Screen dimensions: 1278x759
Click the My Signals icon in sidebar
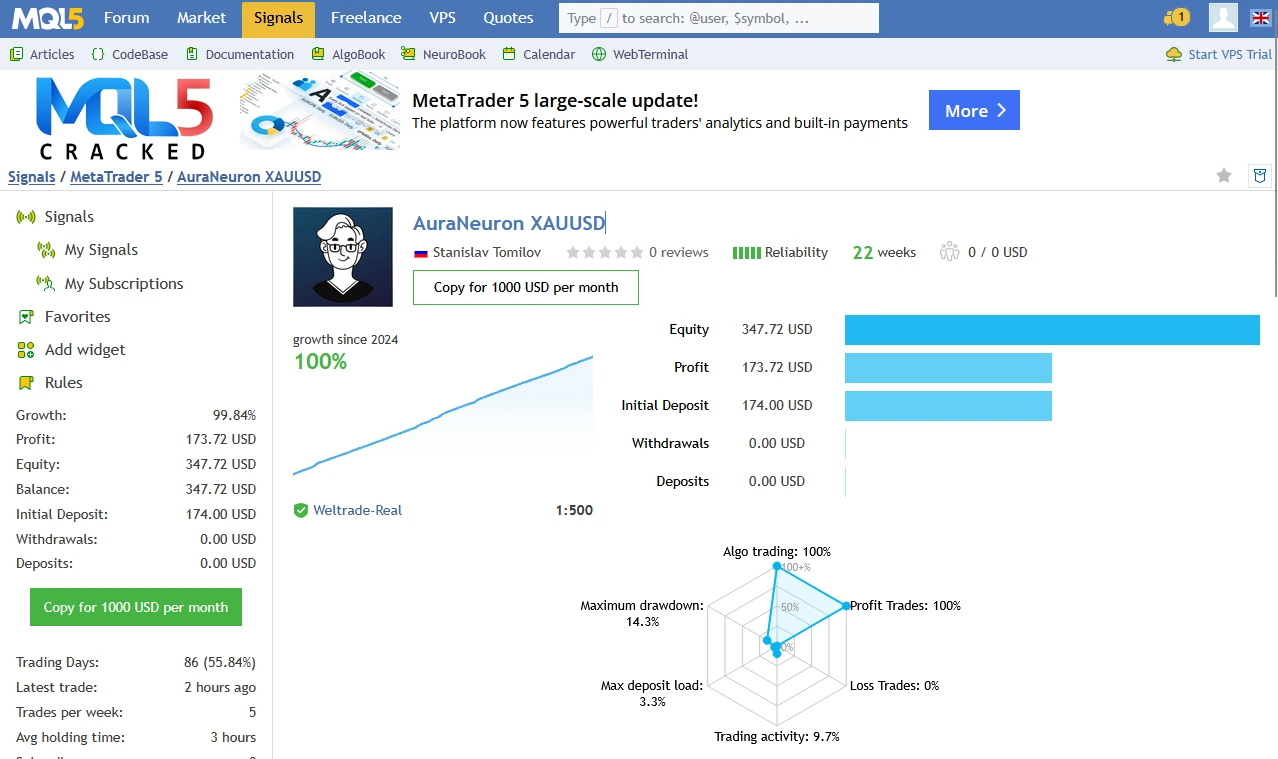46,250
